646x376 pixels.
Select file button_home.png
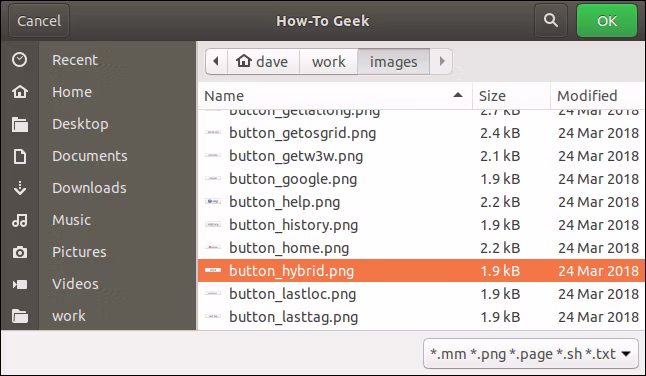(421, 248)
